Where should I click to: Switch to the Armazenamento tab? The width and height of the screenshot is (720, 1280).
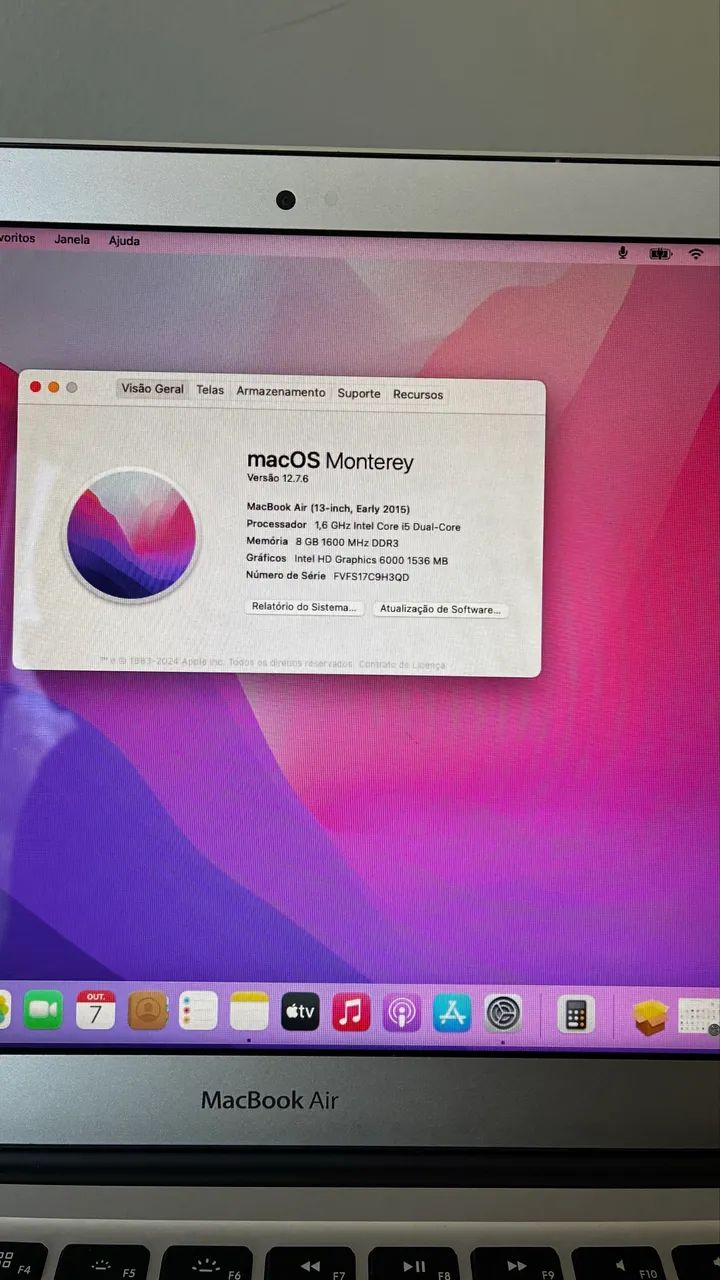click(x=281, y=392)
